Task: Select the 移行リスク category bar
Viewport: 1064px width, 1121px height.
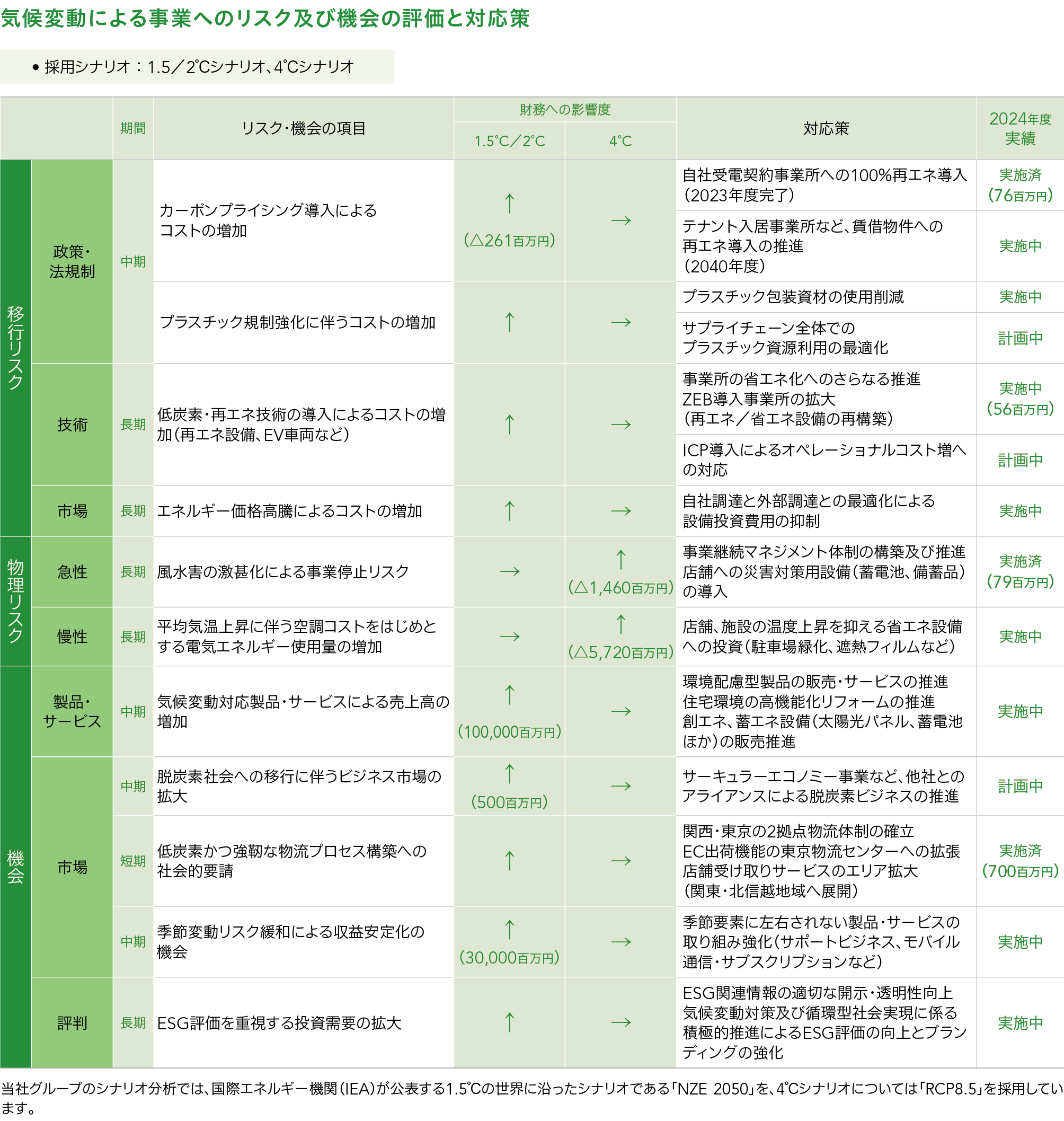Action: point(15,347)
